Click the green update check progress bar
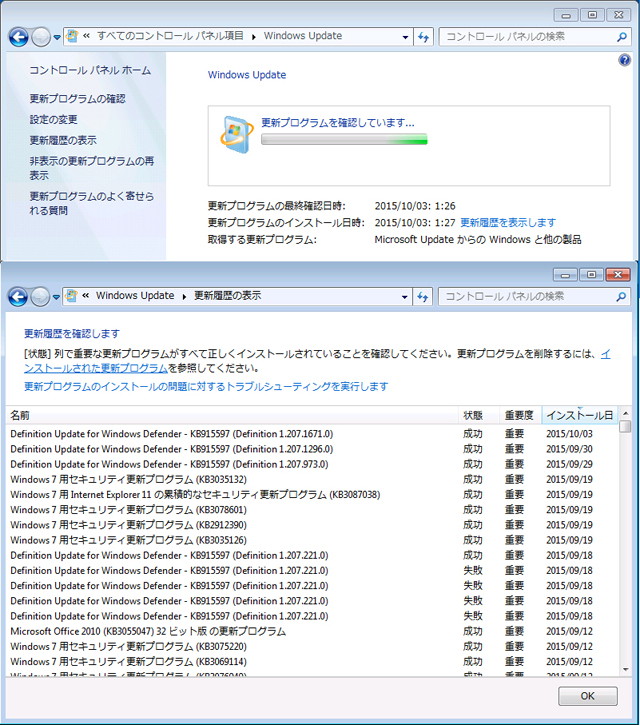The image size is (640, 725). tap(343, 140)
